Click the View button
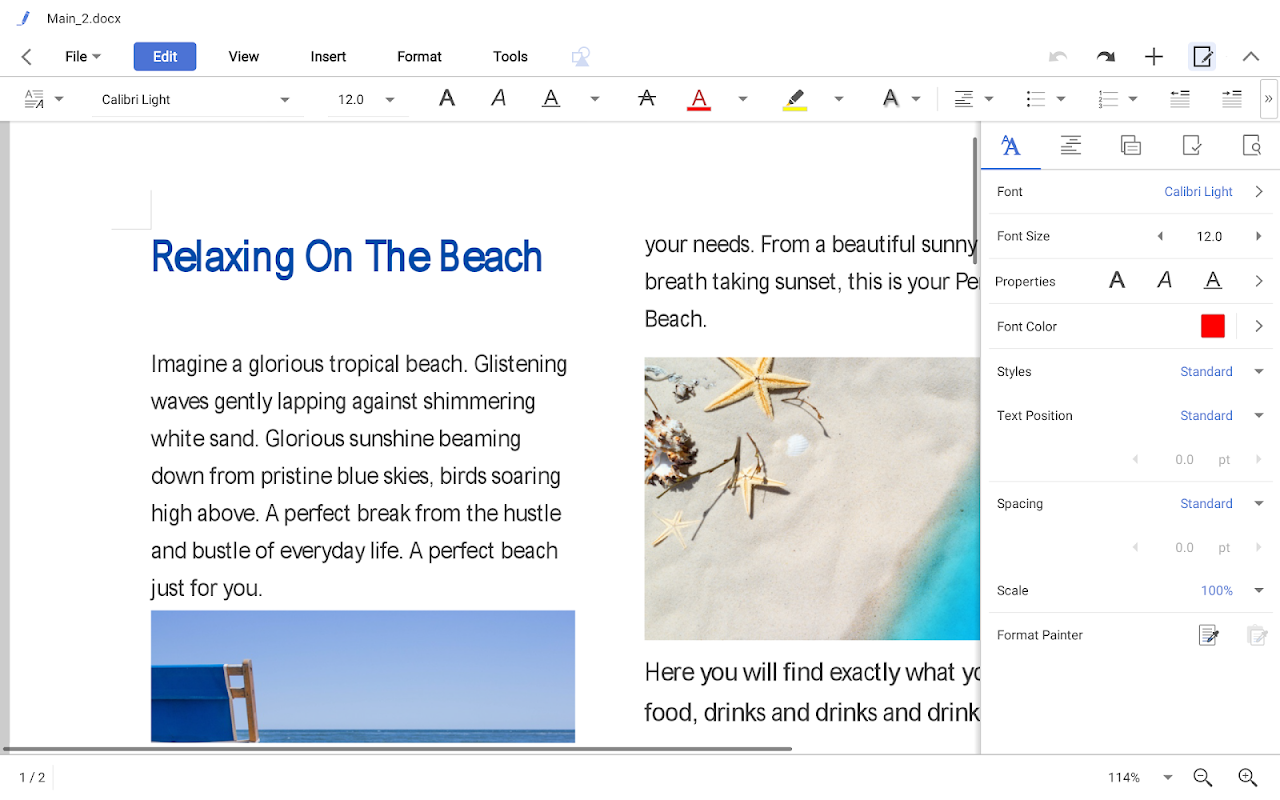The image size is (1280, 800). [244, 56]
